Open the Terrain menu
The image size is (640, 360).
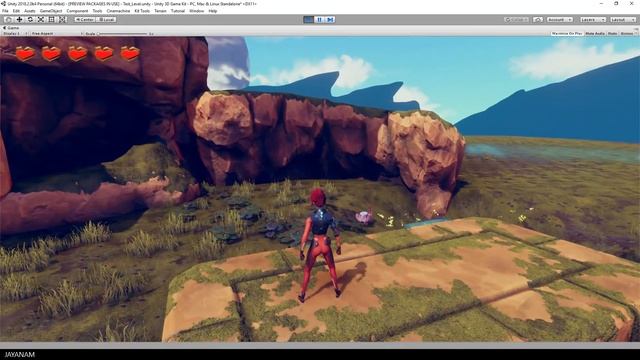(160, 11)
